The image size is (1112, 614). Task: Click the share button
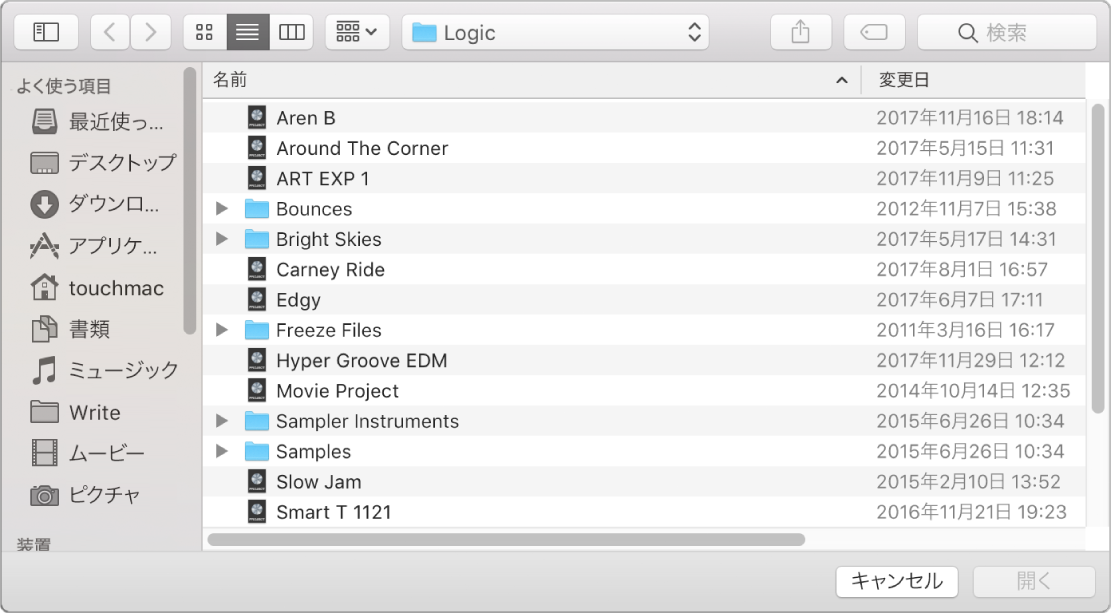[x=801, y=33]
